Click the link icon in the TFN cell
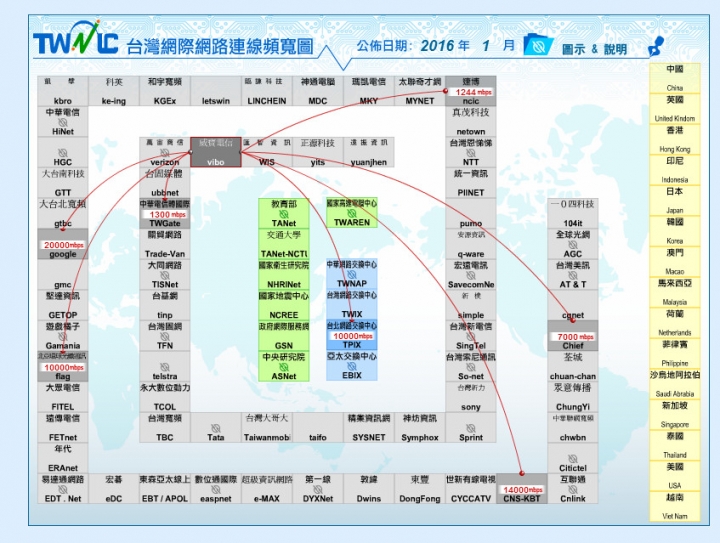 point(165,336)
